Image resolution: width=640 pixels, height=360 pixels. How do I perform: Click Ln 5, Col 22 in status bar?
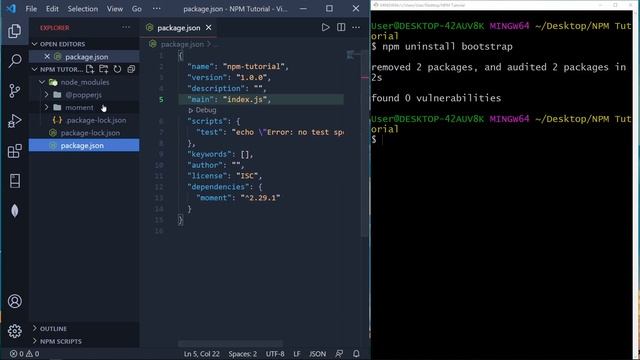click(202, 354)
